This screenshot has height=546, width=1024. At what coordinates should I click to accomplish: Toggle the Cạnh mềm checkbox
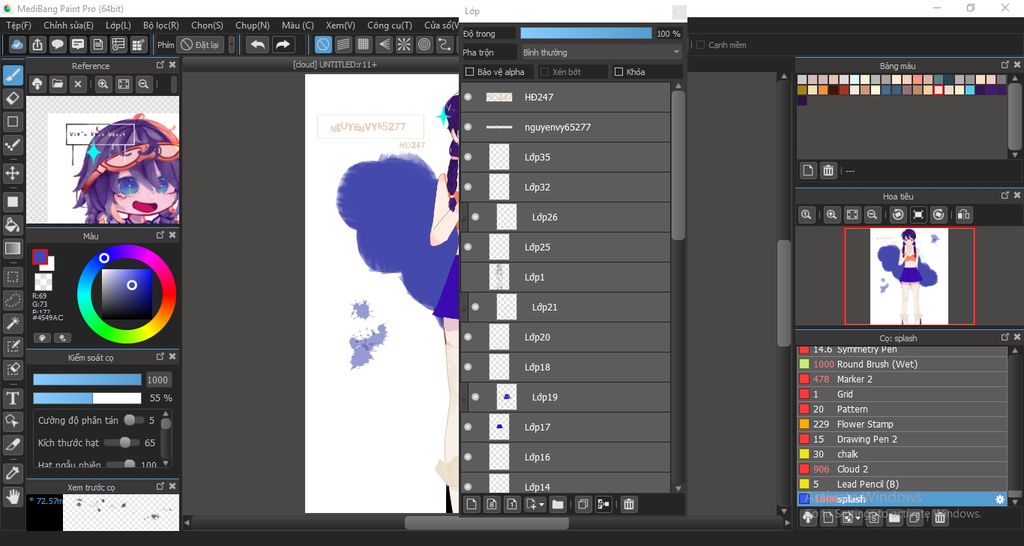(x=700, y=44)
